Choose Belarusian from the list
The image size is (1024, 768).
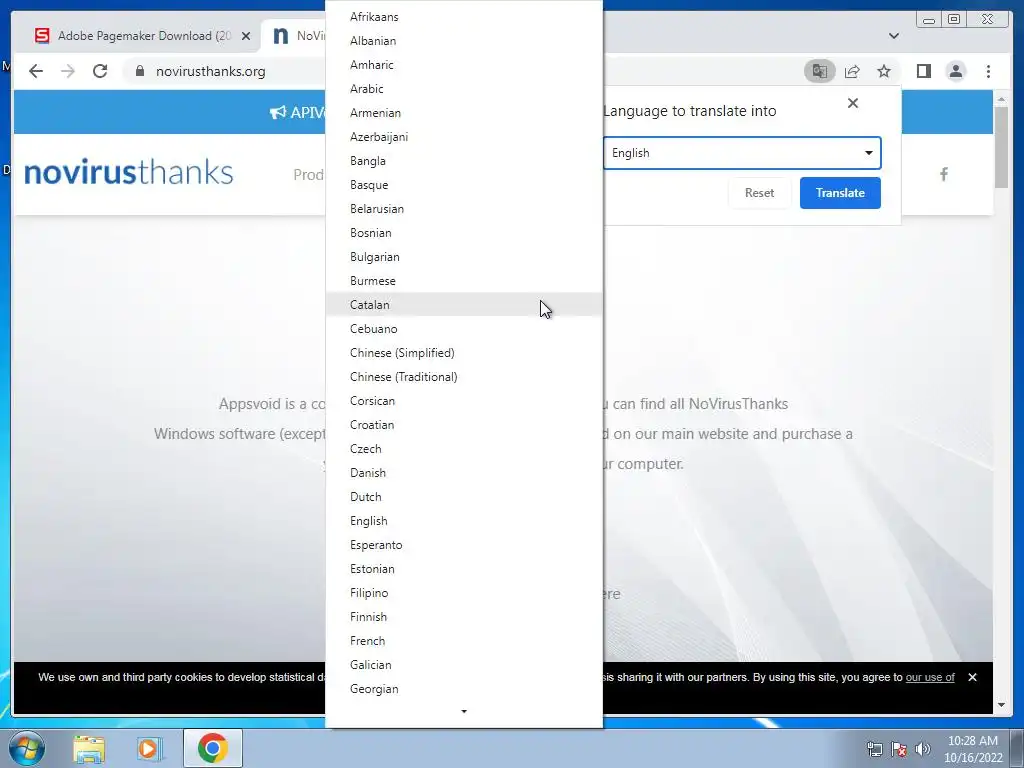coord(464,209)
